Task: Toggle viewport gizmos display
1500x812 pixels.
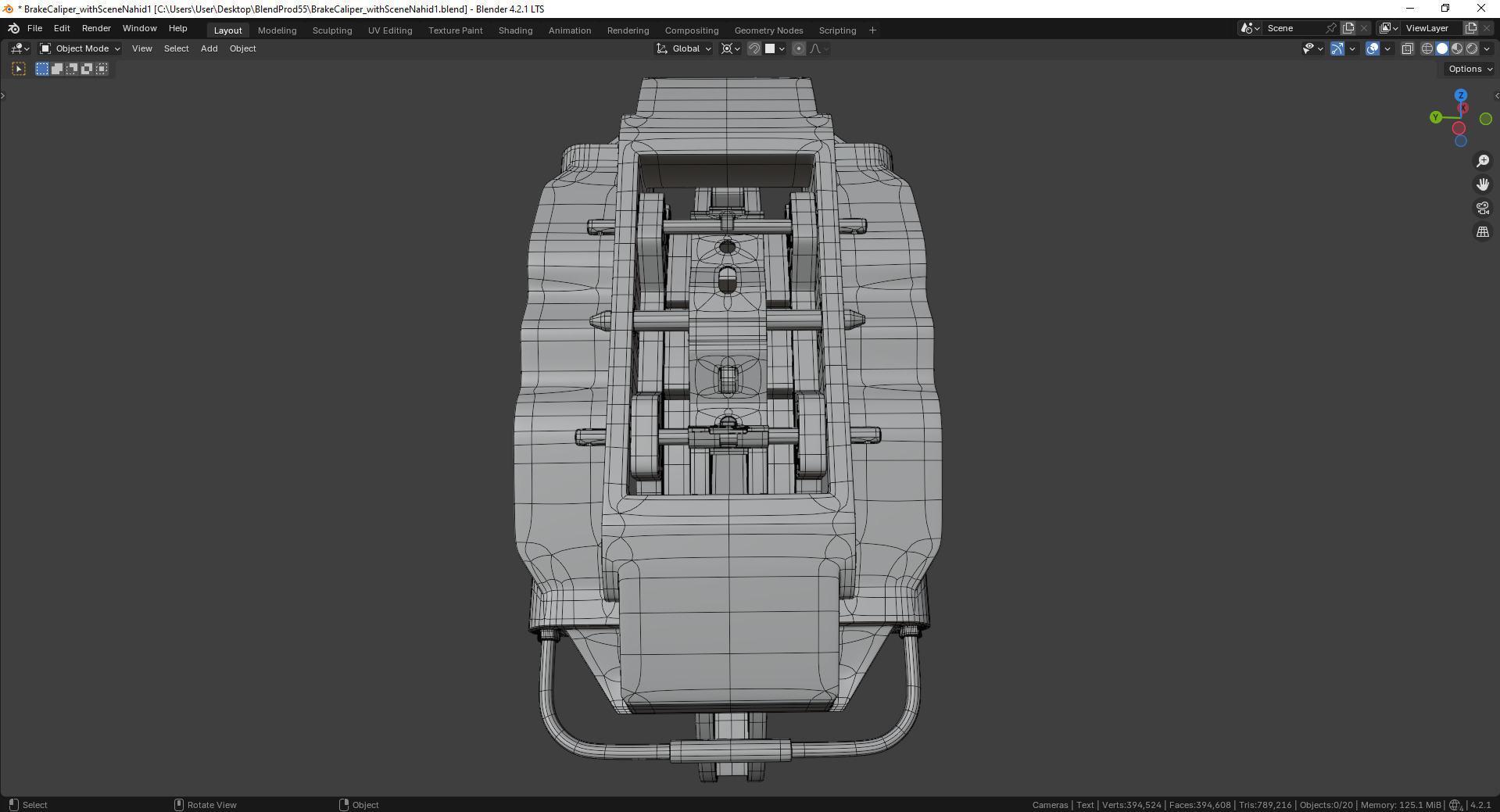Action: pyautogui.click(x=1337, y=48)
